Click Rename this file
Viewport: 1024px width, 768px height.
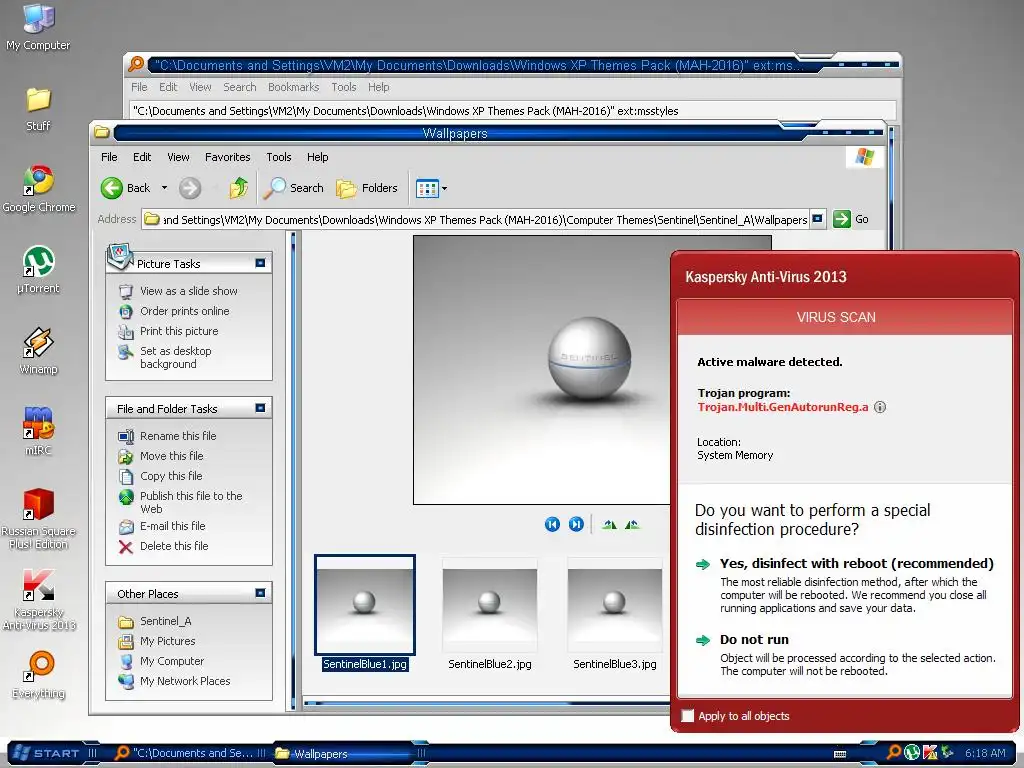pos(178,436)
